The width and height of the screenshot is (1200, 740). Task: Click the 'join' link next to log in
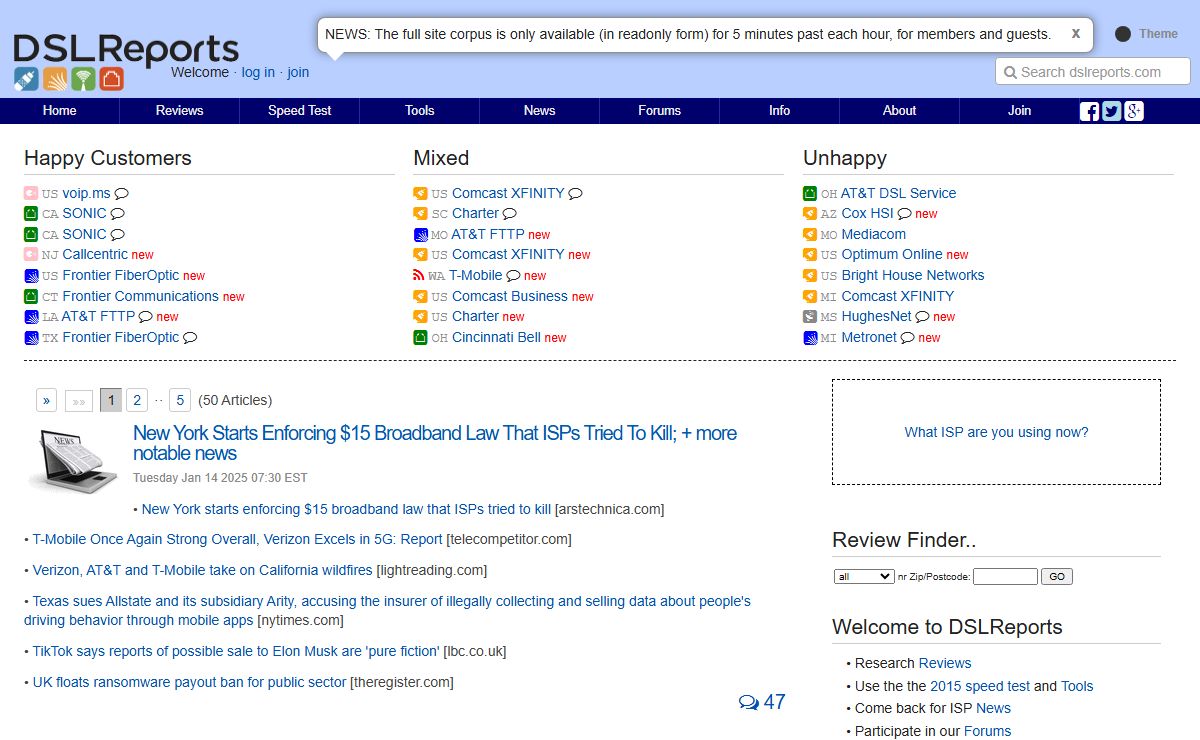tap(298, 72)
